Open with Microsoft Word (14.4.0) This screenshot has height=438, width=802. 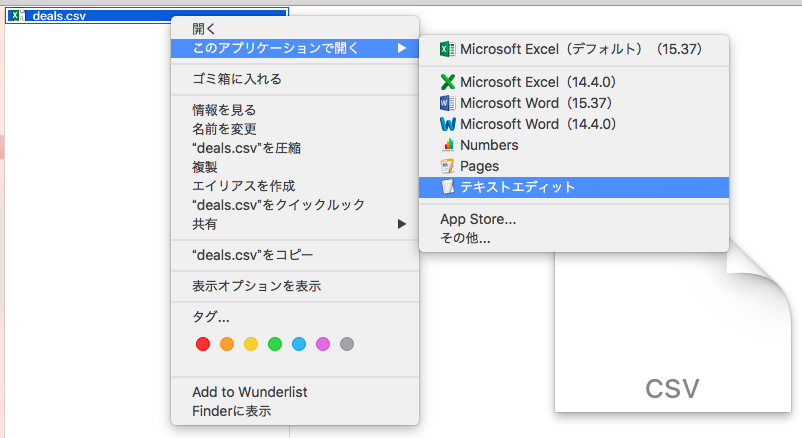coord(574,124)
